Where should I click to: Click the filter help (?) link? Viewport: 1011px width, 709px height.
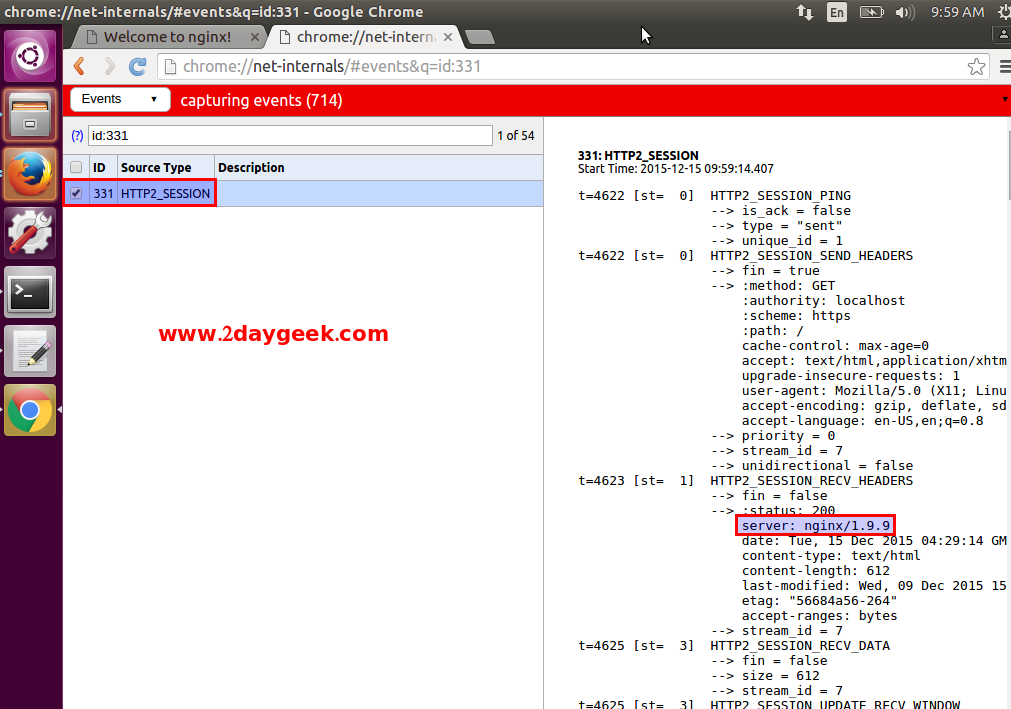click(x=77, y=136)
